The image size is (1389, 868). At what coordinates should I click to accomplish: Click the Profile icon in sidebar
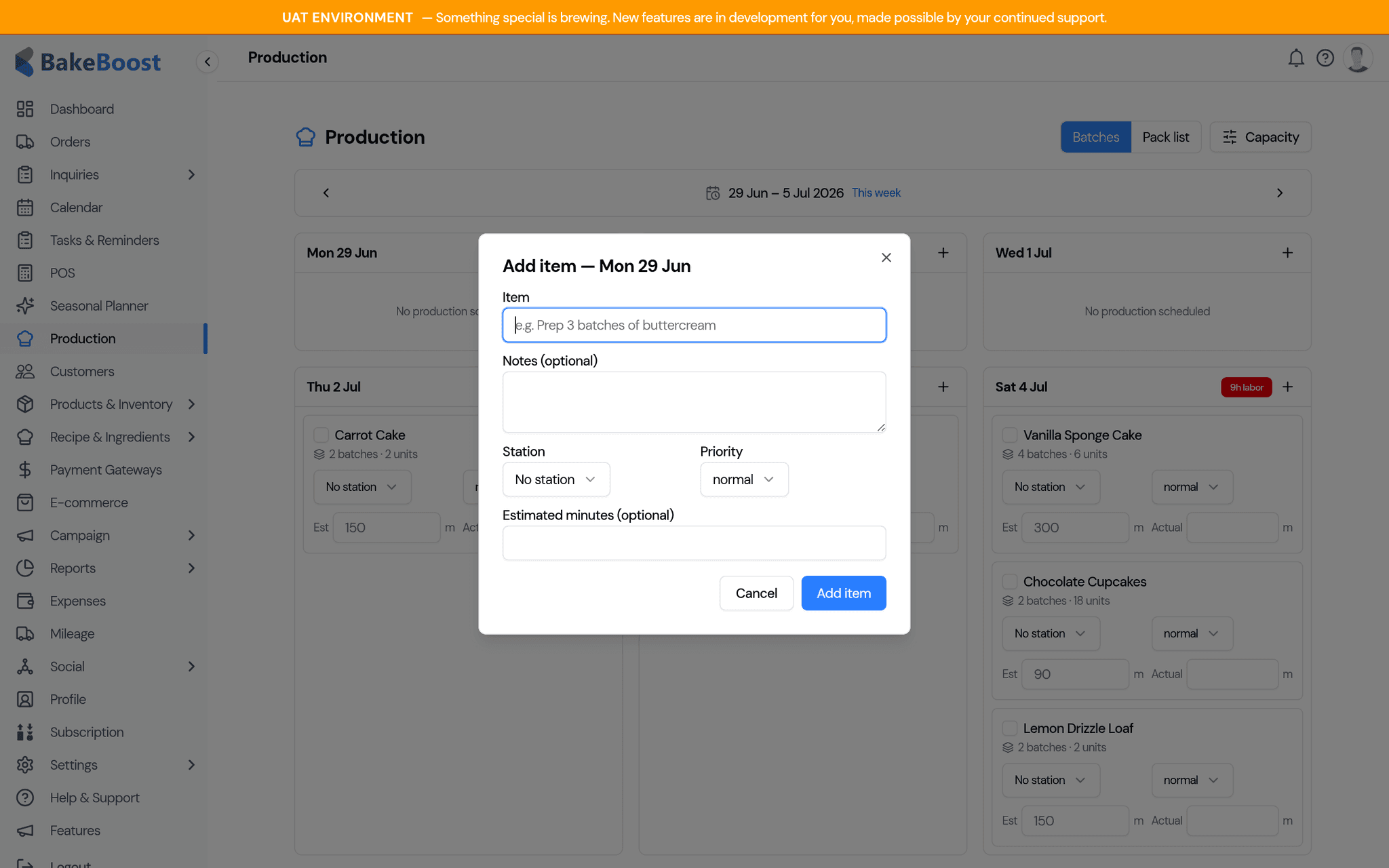25,699
